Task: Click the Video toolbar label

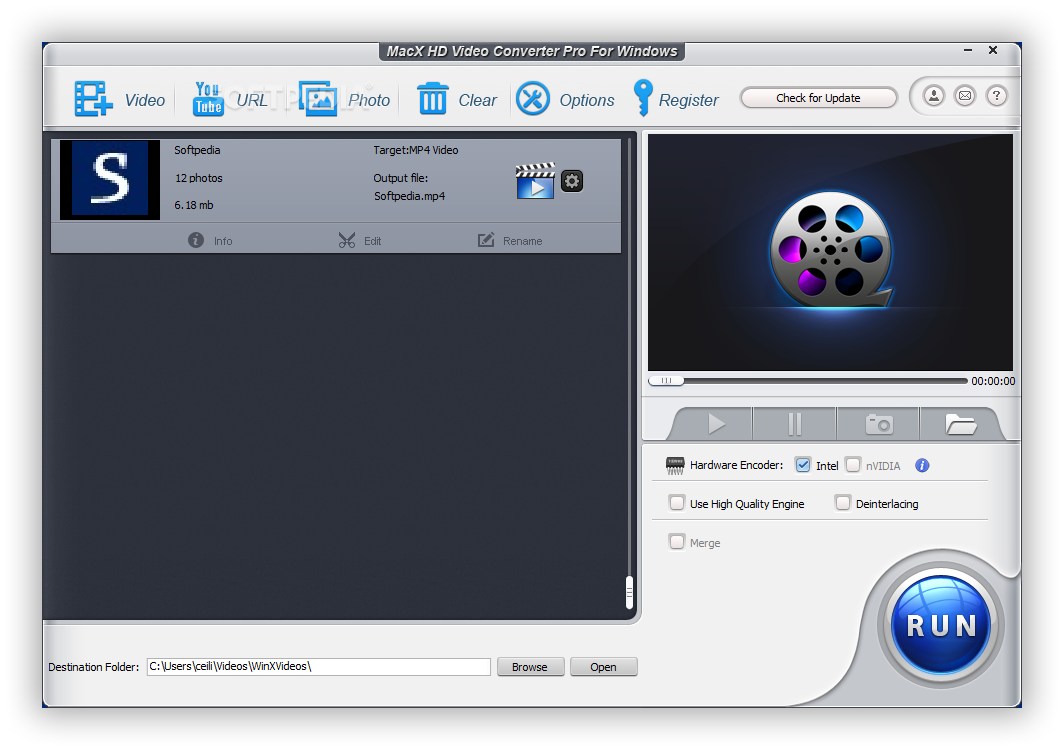Action: coord(145,100)
